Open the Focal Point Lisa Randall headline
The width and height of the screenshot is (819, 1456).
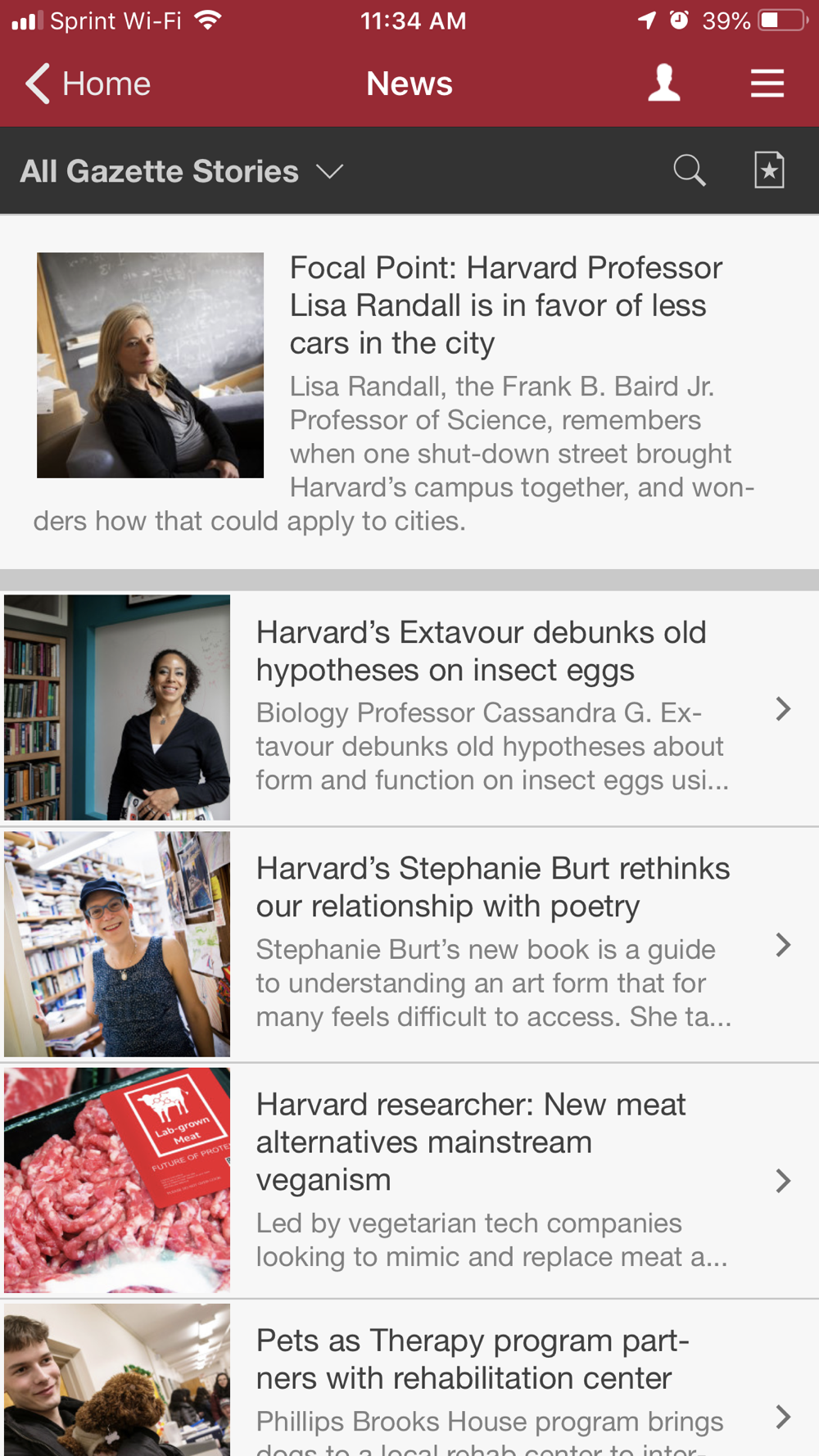tap(505, 305)
